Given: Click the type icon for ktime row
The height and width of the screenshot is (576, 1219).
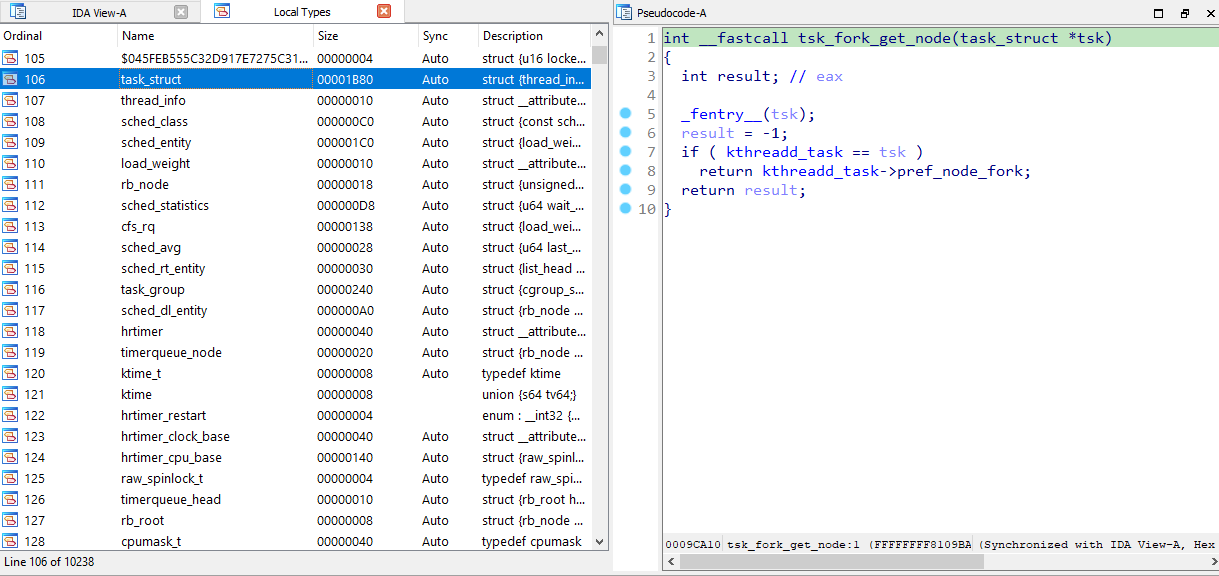Looking at the screenshot, I should point(10,394).
